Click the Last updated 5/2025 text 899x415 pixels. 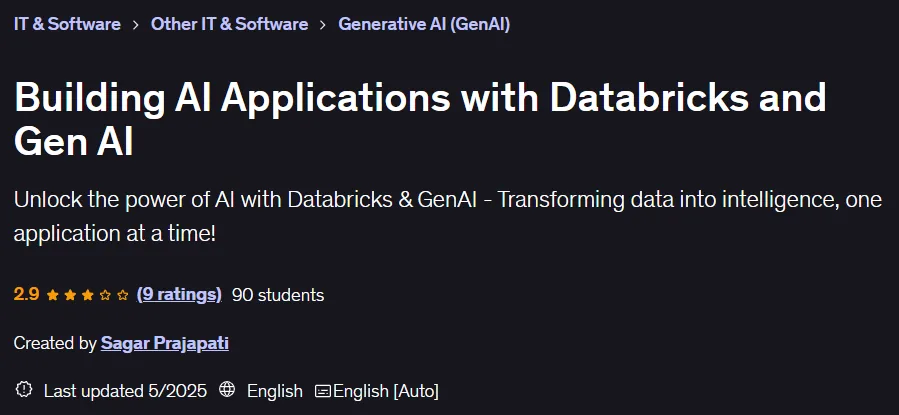[x=125, y=391]
